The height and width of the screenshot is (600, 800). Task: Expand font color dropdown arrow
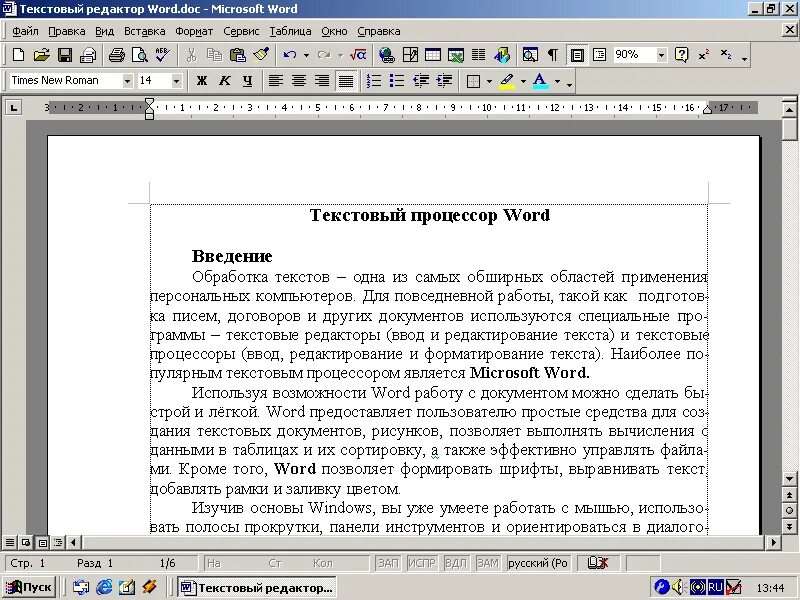point(557,81)
